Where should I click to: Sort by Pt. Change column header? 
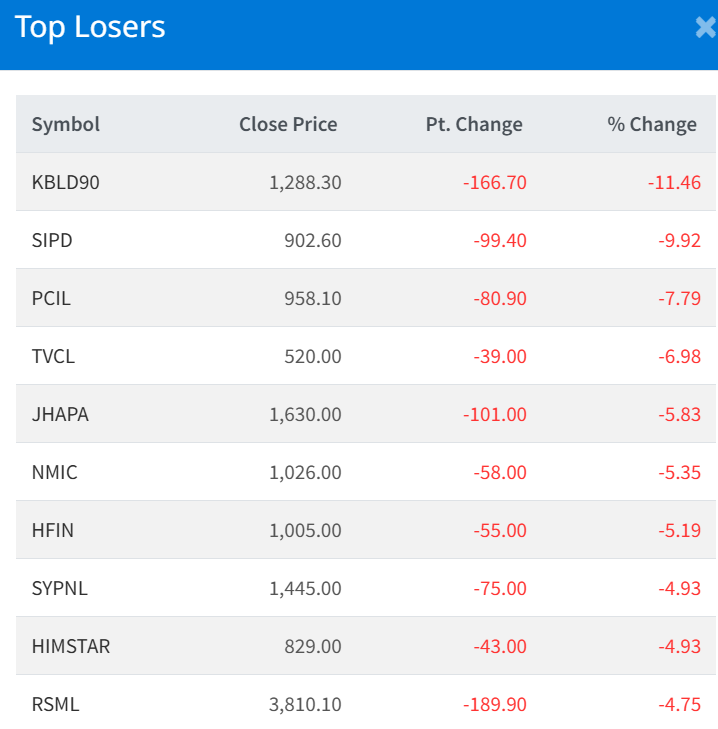tap(474, 125)
